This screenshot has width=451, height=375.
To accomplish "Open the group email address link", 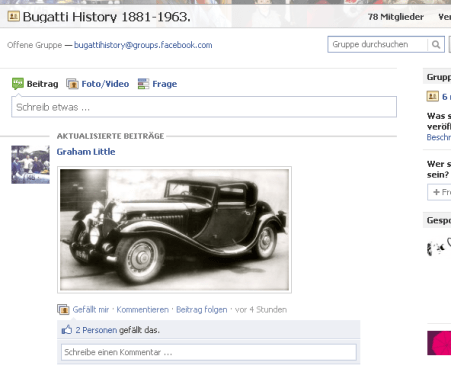I will [x=143, y=45].
